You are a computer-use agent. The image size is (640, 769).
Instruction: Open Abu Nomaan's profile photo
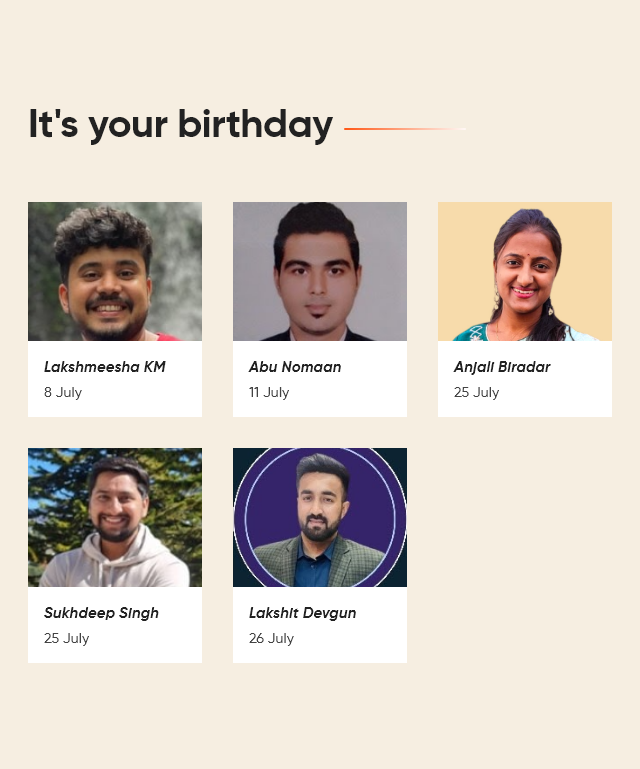tap(320, 271)
